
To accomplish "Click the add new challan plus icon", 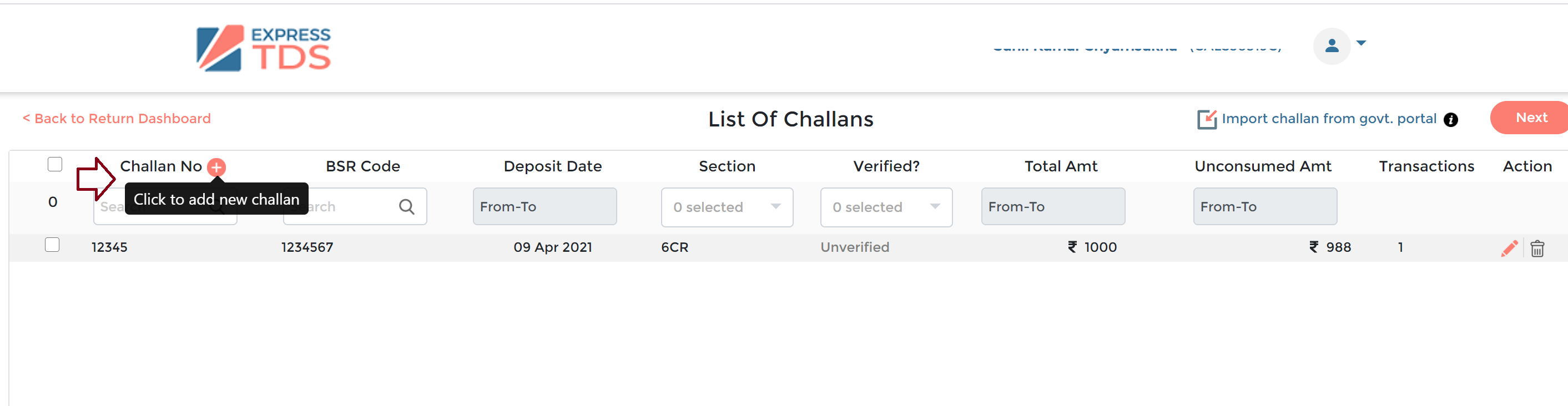I will coord(216,167).
